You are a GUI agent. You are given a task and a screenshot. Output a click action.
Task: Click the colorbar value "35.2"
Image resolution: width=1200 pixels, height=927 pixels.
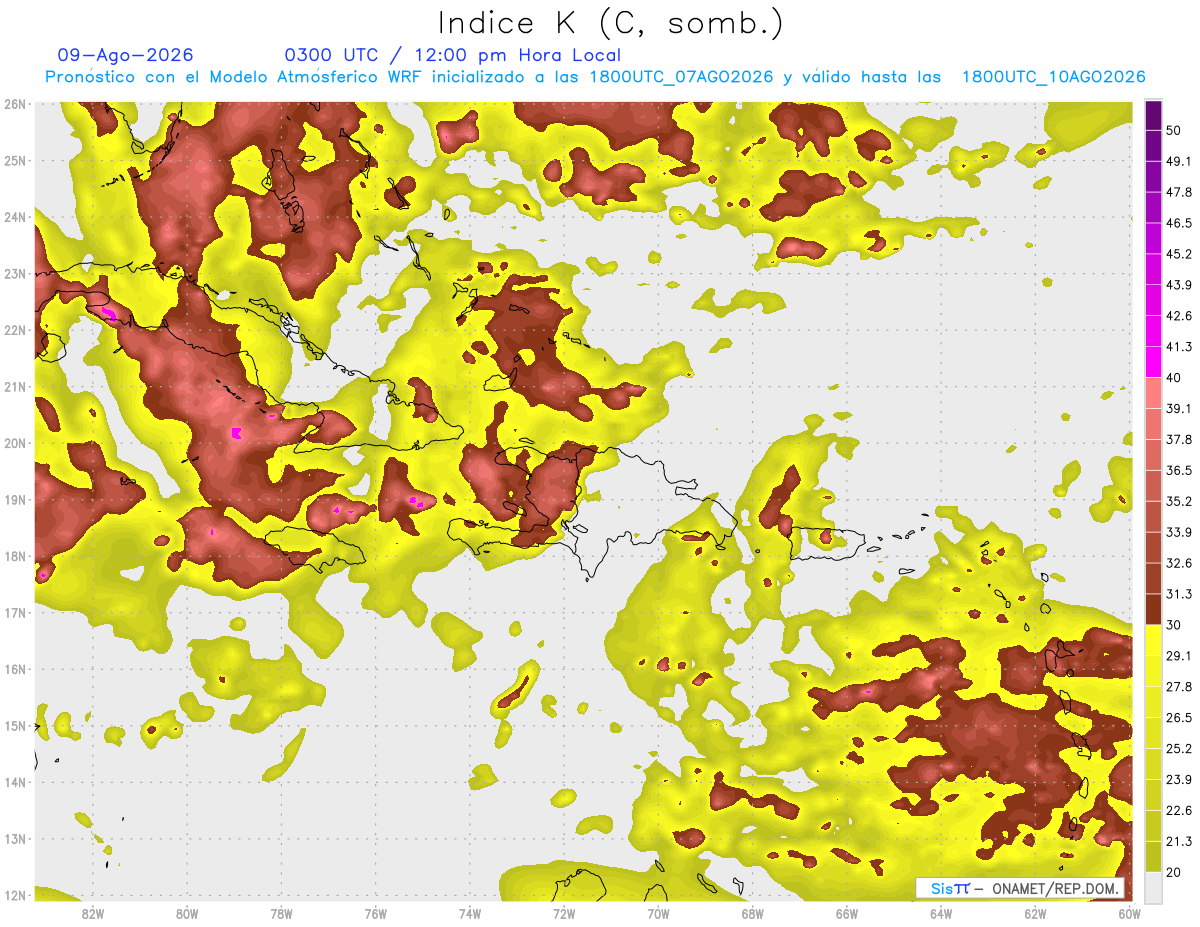click(x=1178, y=501)
